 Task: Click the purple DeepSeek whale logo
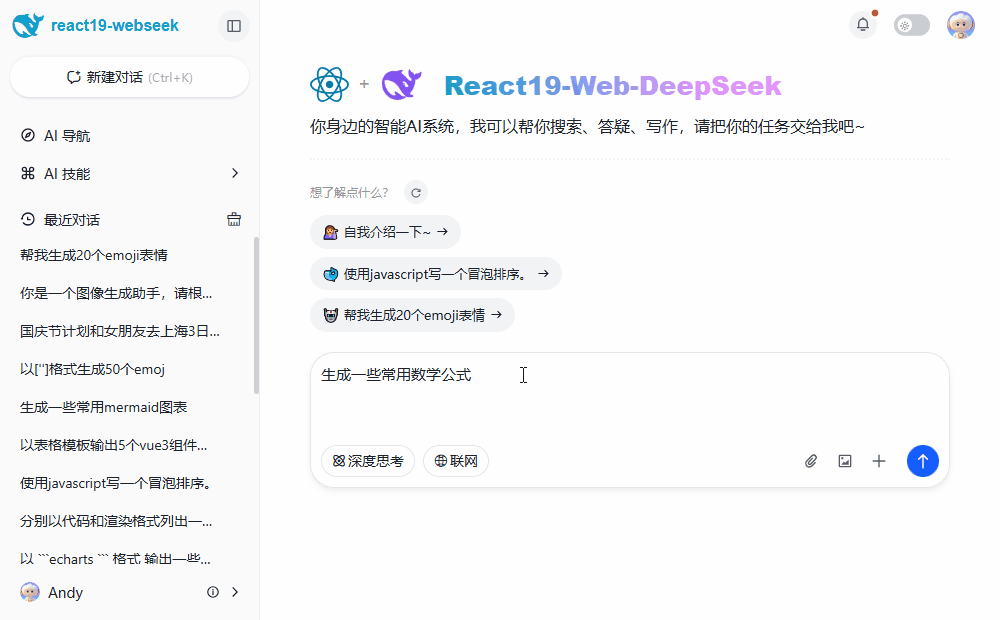pyautogui.click(x=401, y=84)
